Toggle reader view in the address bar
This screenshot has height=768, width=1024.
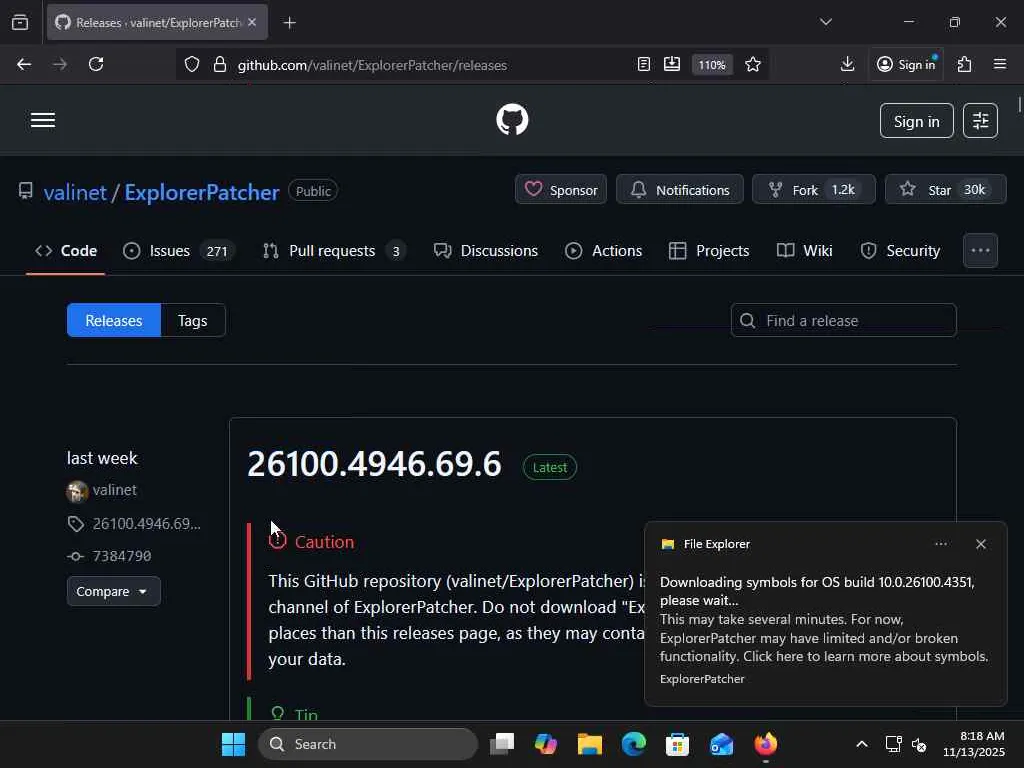pyautogui.click(x=644, y=65)
